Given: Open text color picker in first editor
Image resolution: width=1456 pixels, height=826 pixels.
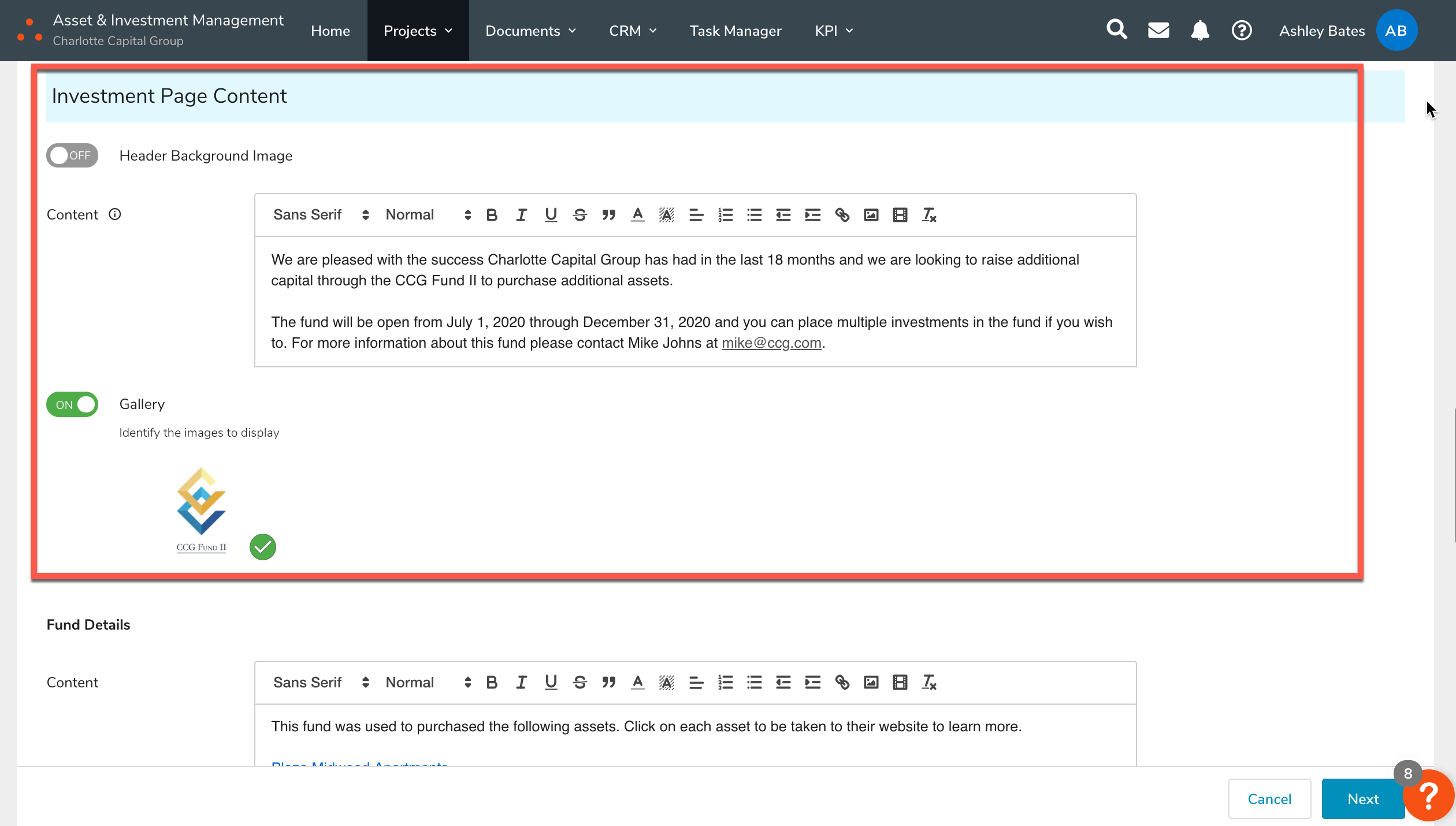Looking at the screenshot, I should (637, 215).
